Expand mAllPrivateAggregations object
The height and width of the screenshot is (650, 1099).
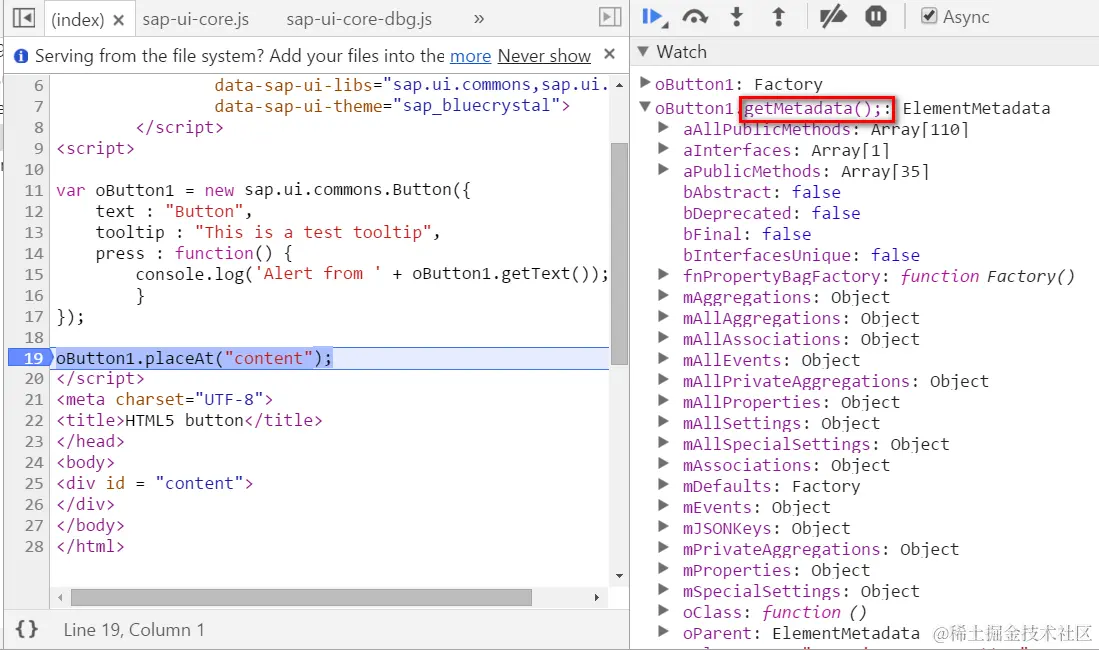[x=663, y=380]
